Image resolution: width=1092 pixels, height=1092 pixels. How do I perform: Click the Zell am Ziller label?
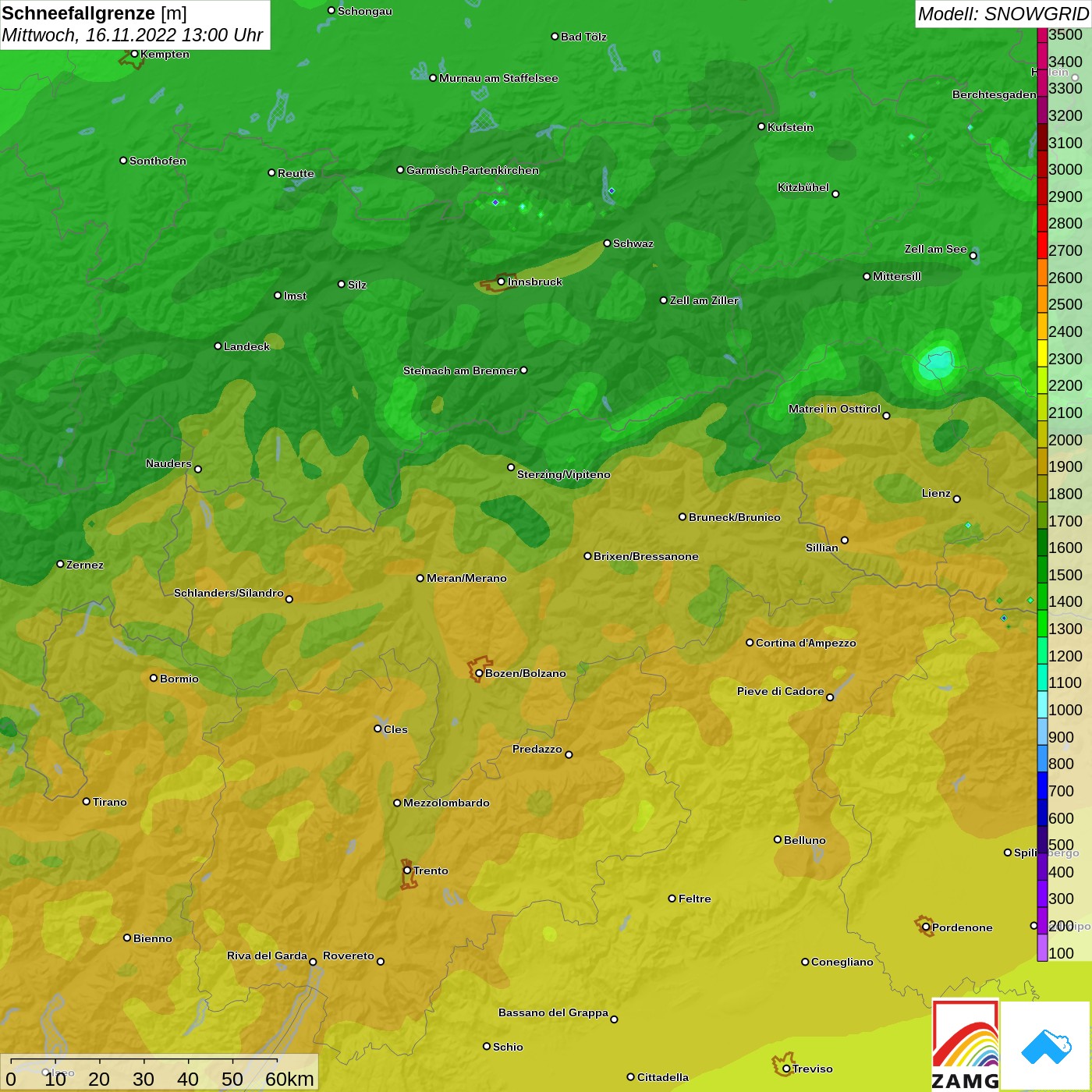tap(704, 300)
